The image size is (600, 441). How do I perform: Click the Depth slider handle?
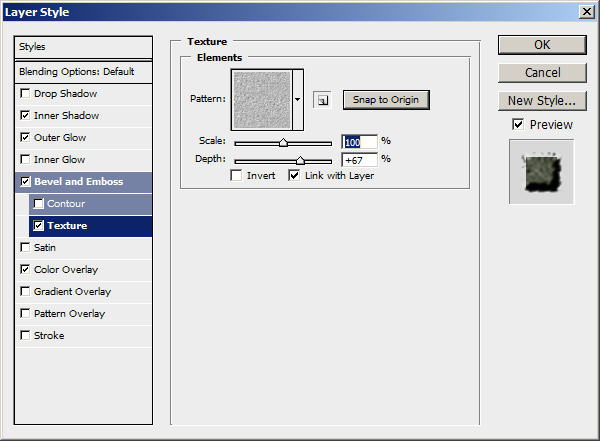pyautogui.click(x=300, y=160)
